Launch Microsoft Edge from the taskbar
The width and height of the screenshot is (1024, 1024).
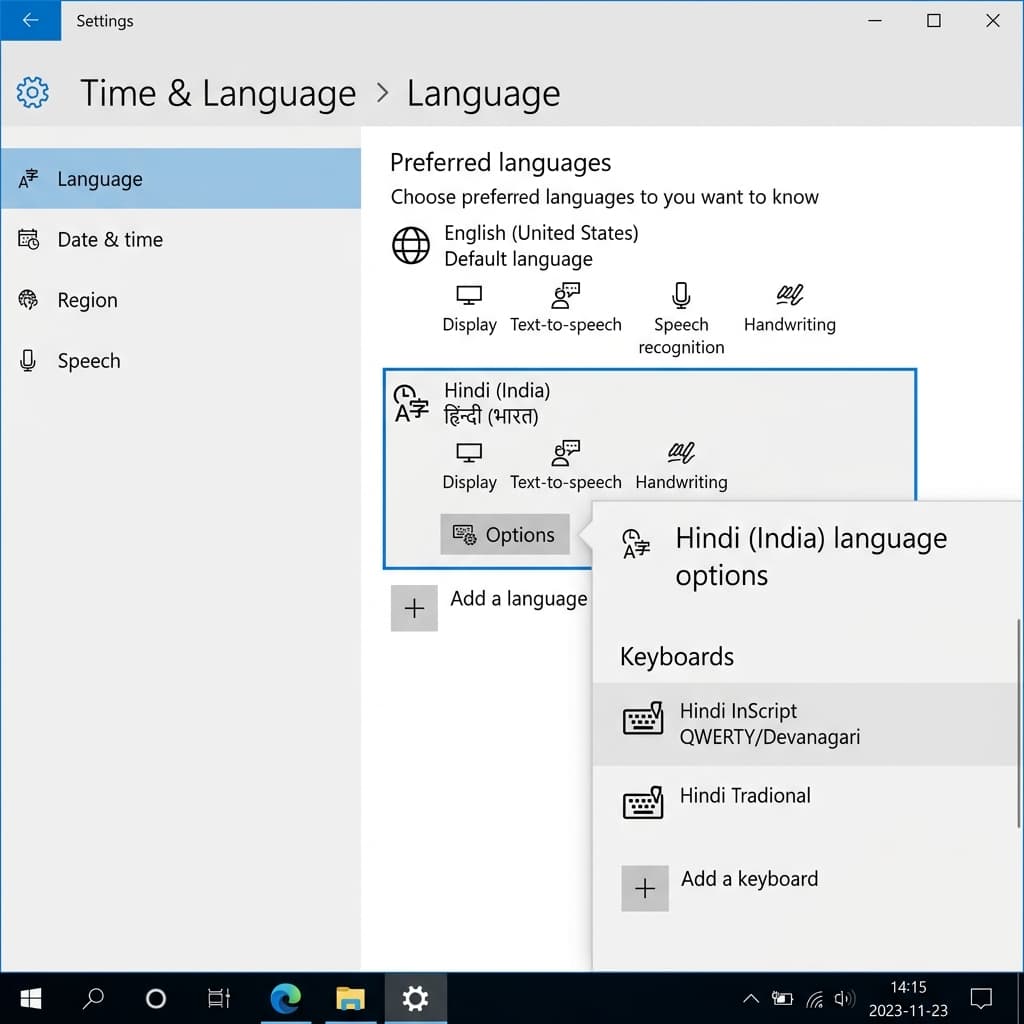(x=285, y=998)
